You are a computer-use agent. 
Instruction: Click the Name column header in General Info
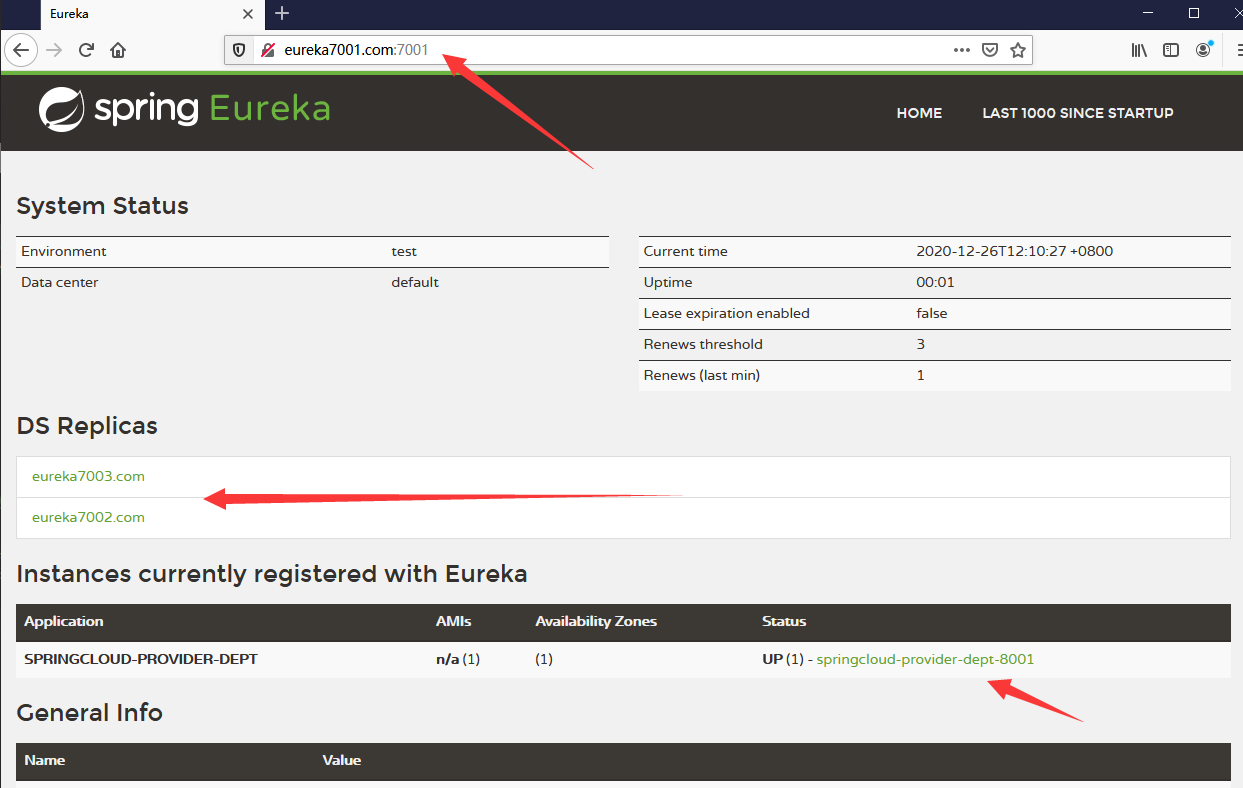click(45, 760)
